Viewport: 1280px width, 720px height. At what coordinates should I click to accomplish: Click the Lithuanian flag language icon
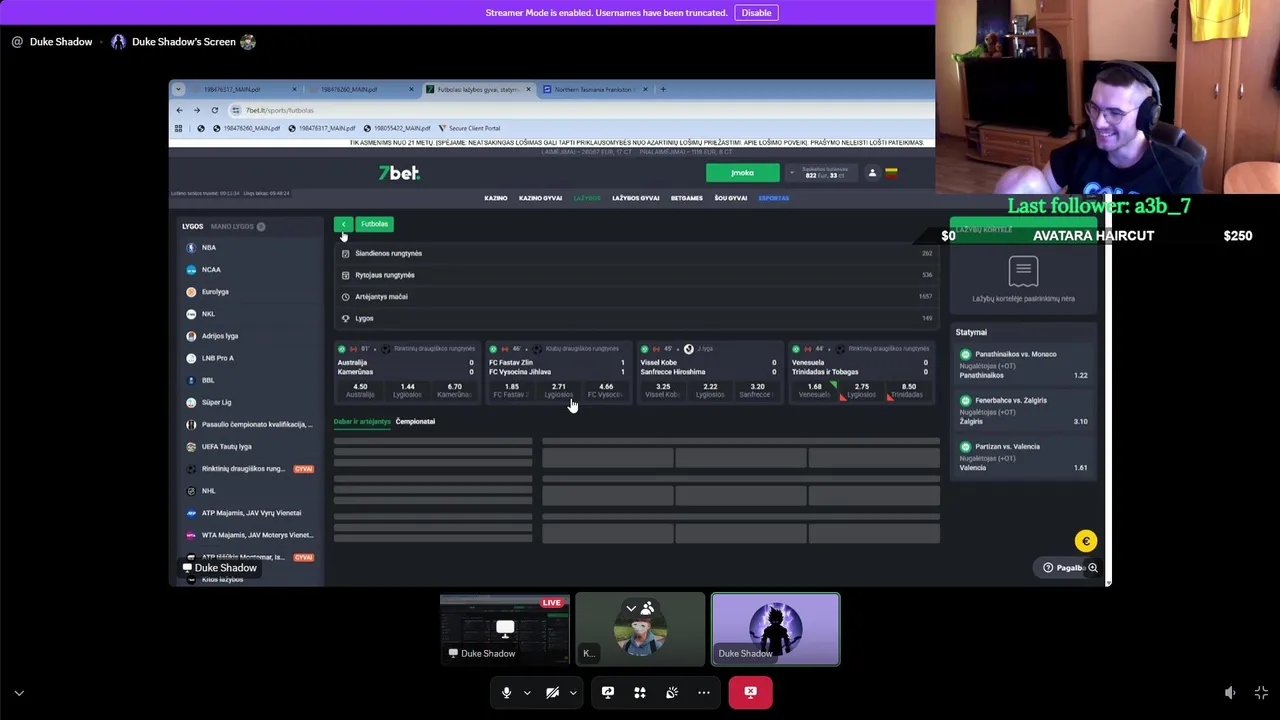(x=891, y=173)
